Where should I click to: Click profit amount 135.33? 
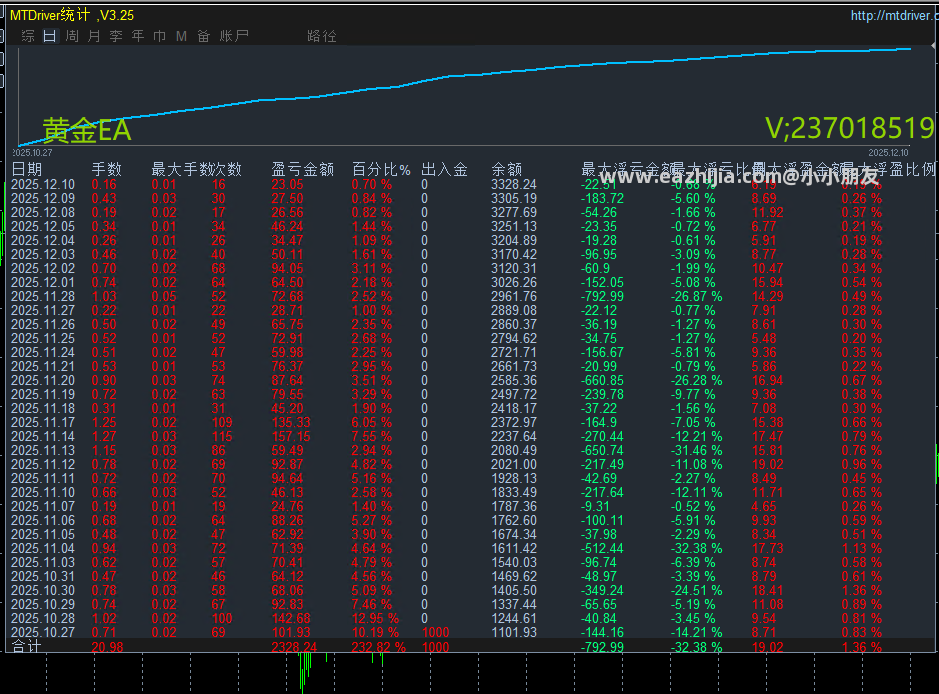(291, 422)
